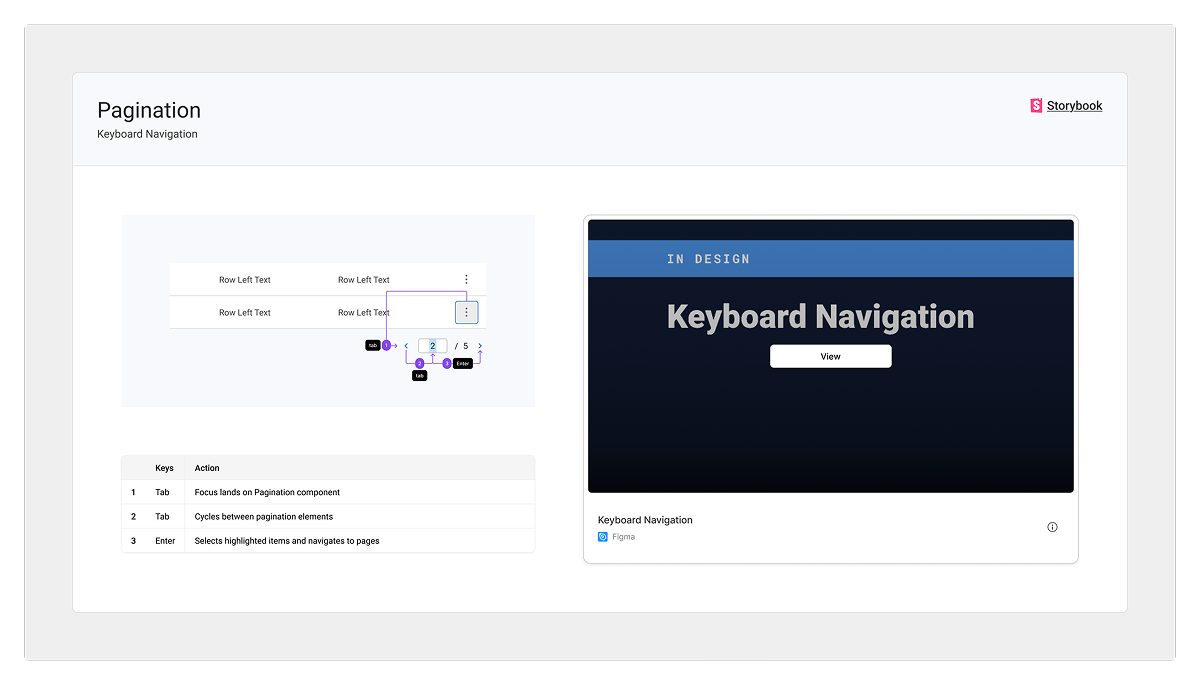This screenshot has height=685, width=1200.
Task: Open the info icon on the Figma card
Action: [x=1051, y=527]
